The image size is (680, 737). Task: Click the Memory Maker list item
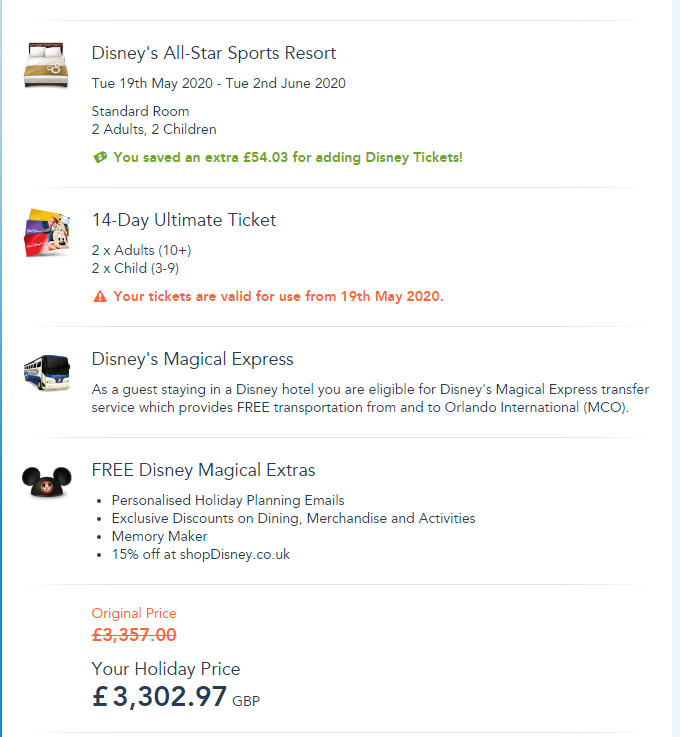(x=160, y=536)
